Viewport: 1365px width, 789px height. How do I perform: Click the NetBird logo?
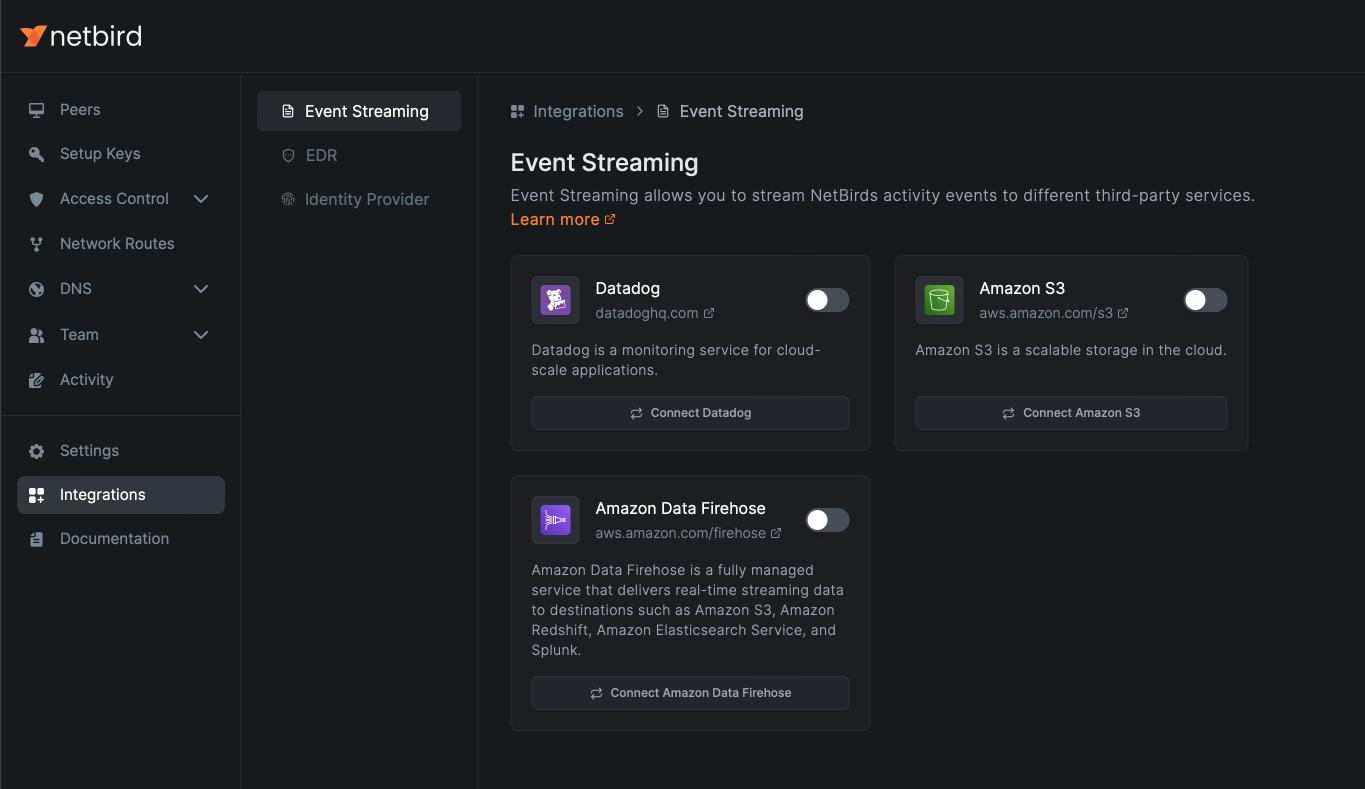[81, 37]
